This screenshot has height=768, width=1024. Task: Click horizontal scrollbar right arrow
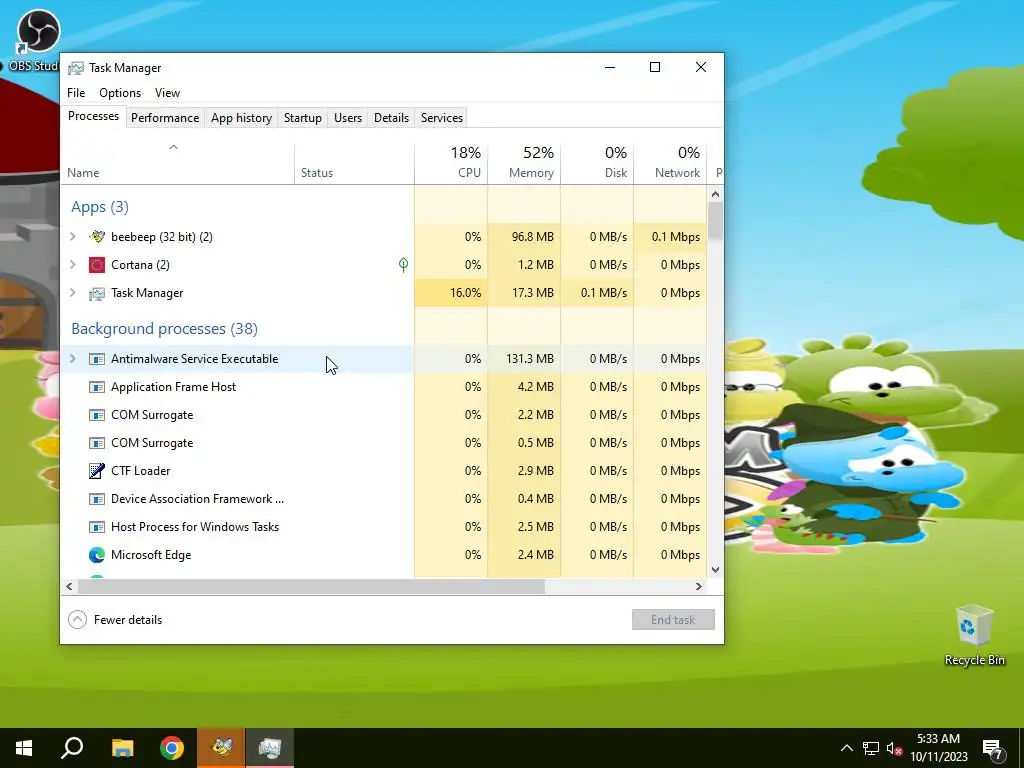699,586
